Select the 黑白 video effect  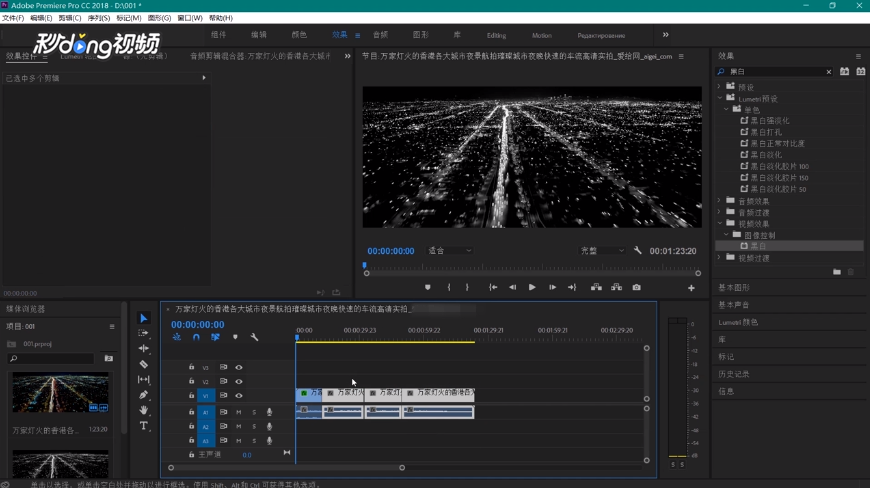(758, 246)
